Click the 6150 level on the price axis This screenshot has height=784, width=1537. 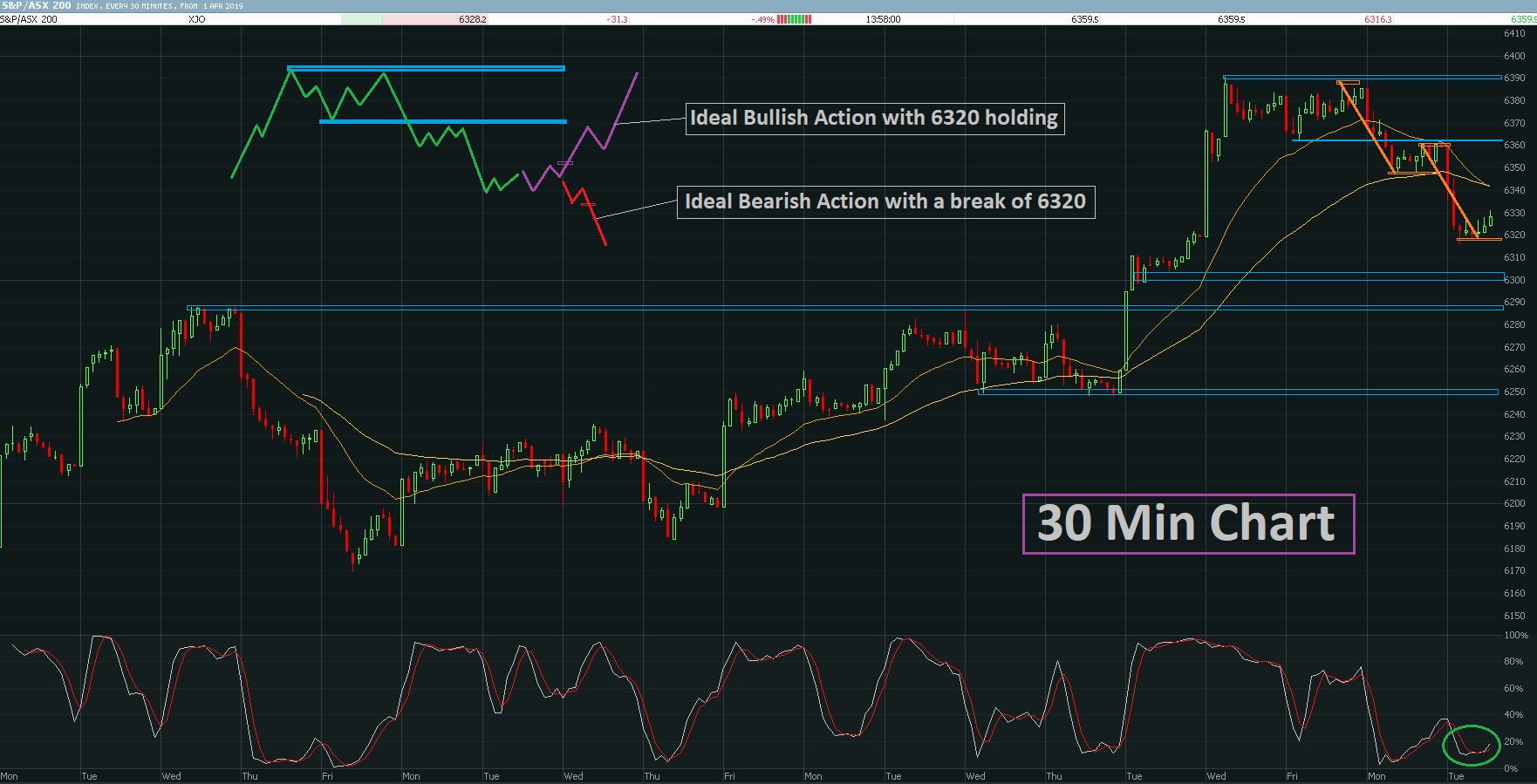1514,616
